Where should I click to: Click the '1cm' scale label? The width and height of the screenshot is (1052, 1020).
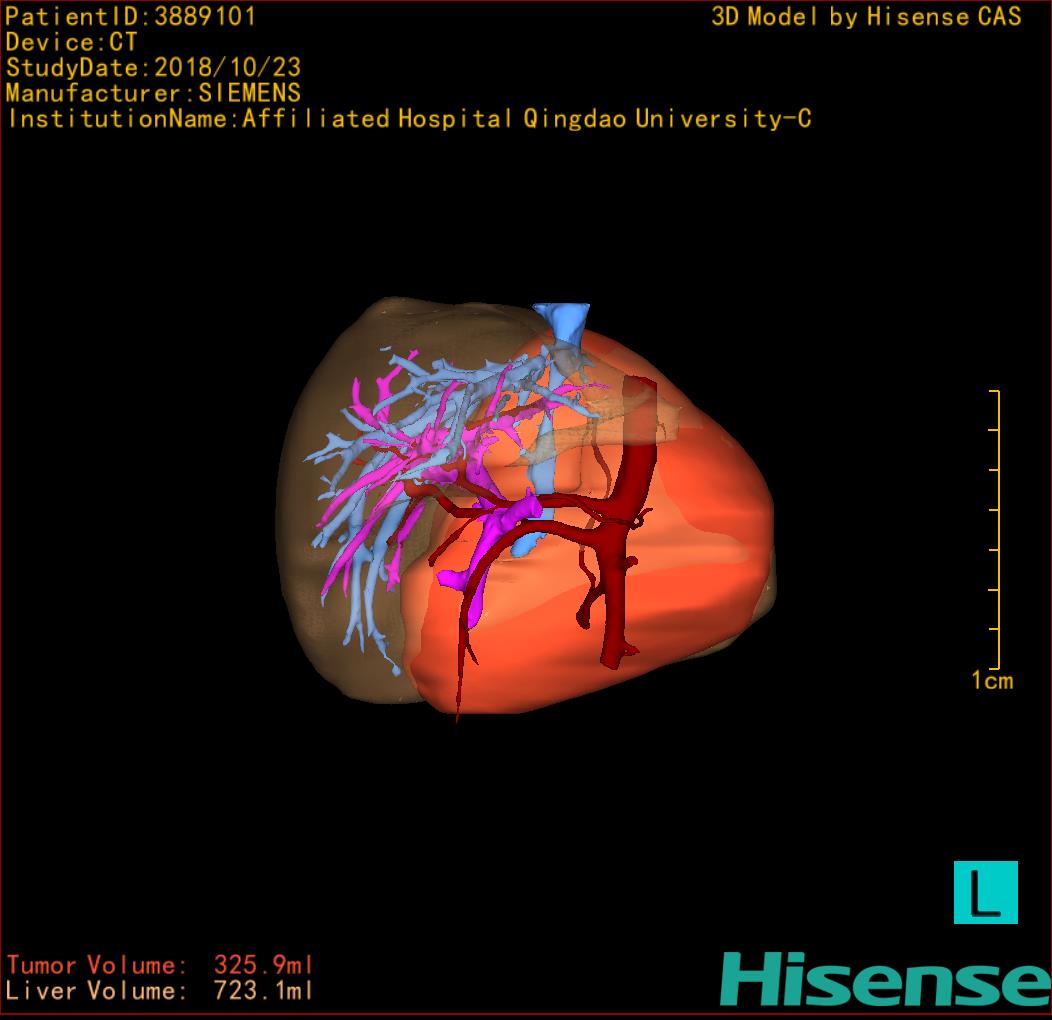(x=992, y=680)
